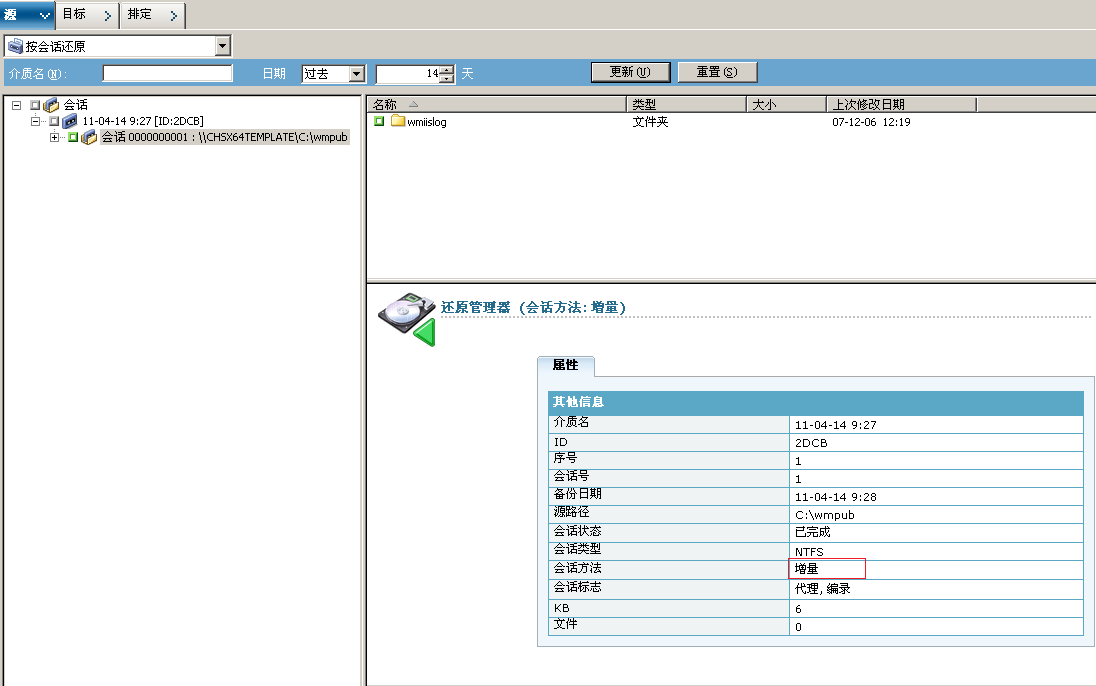Click the Restore Manager hard disk icon
The width and height of the screenshot is (1096, 686).
tap(407, 317)
